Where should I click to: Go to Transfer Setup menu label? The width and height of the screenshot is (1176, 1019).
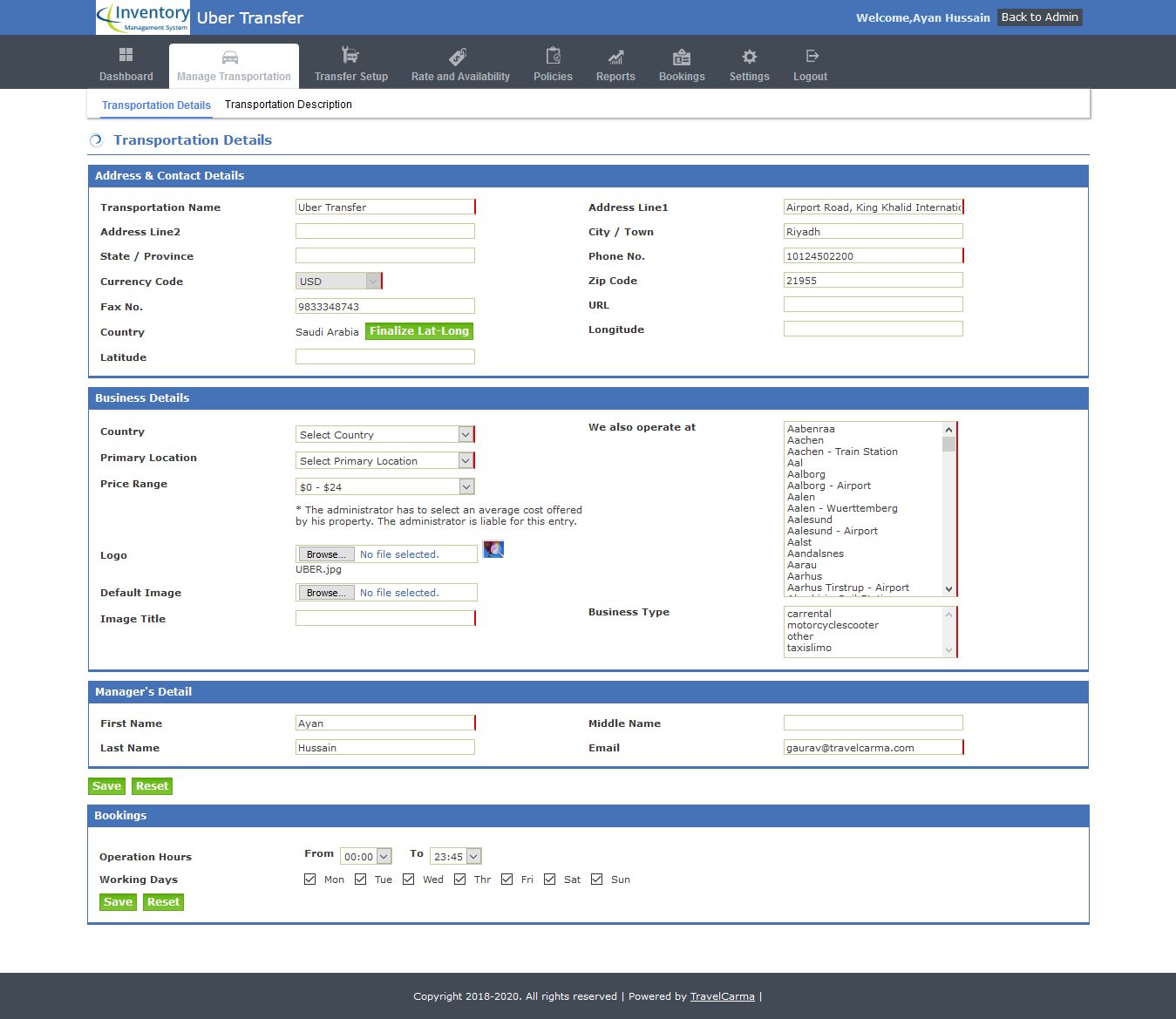351,77
